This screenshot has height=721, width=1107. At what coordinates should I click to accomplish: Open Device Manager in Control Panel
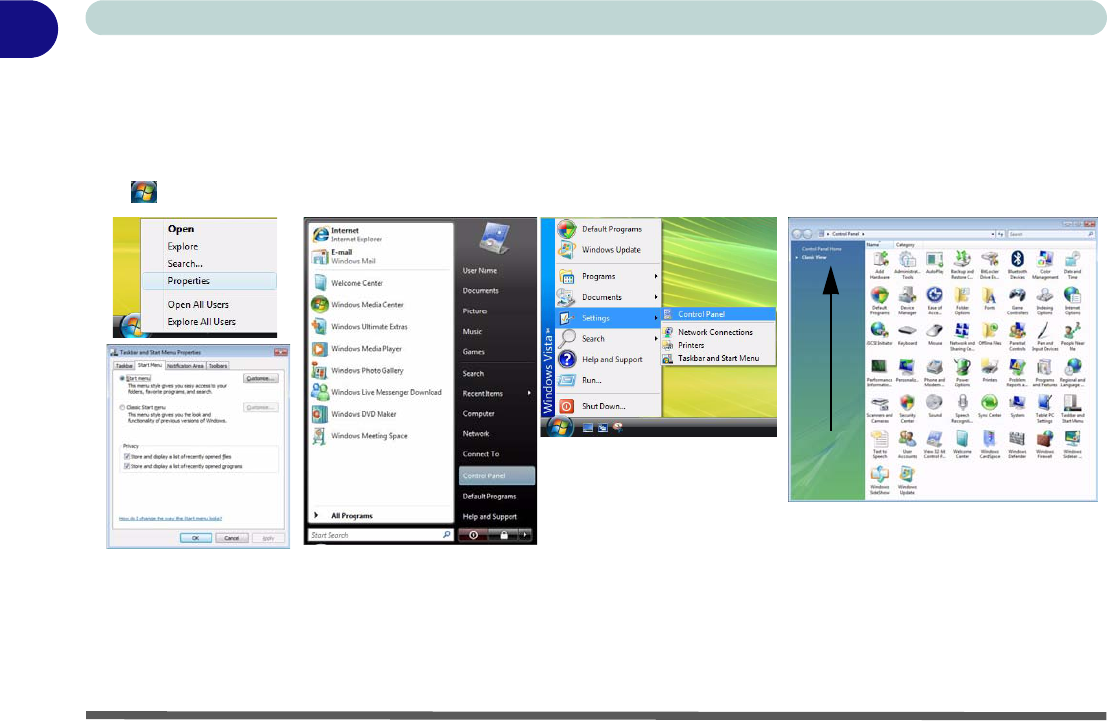click(x=907, y=301)
